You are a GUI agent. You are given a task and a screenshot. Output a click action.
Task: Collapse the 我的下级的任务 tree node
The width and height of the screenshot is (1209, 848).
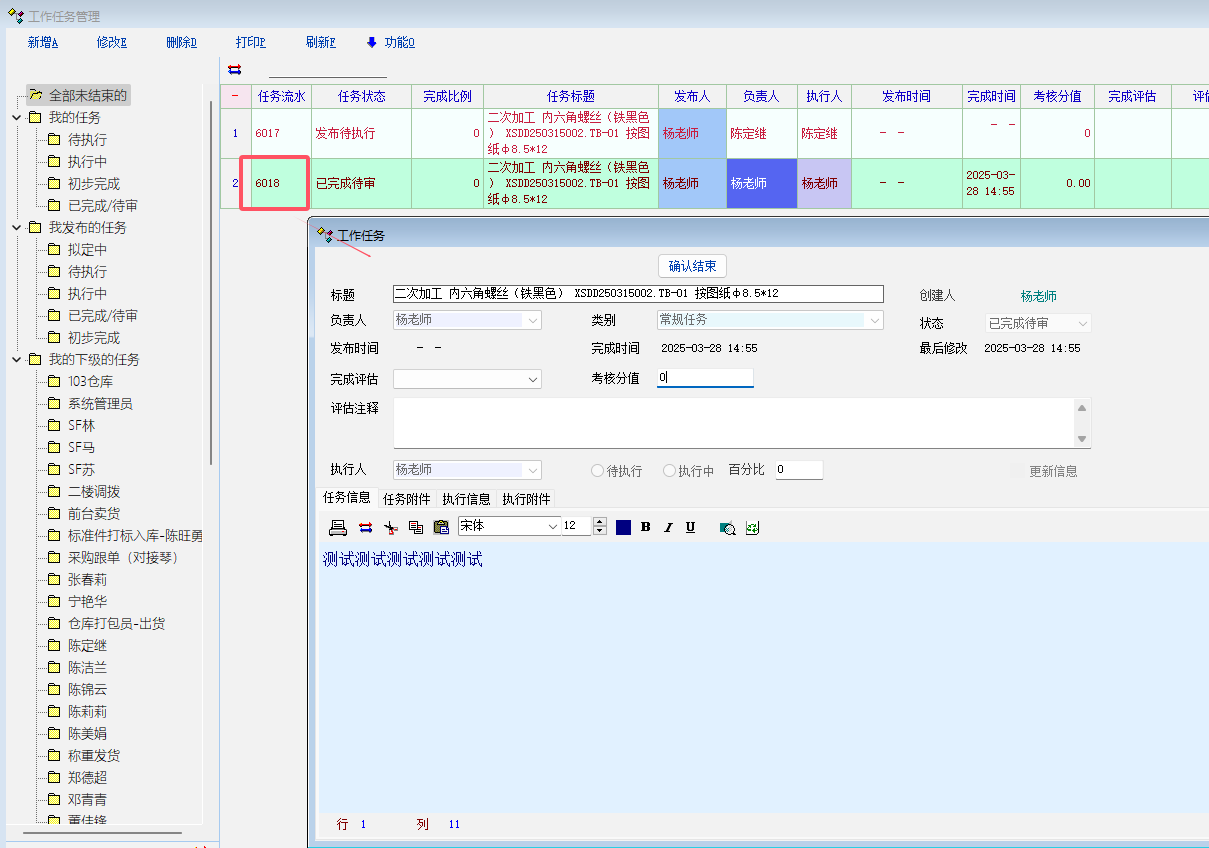17,360
